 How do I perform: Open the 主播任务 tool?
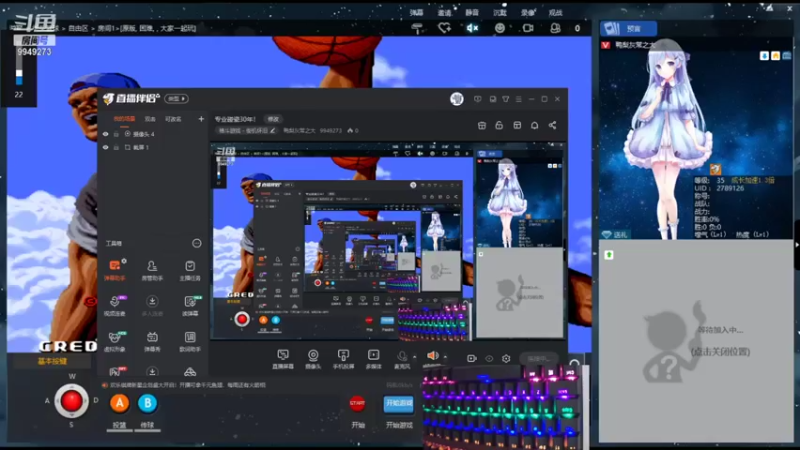tap(190, 270)
